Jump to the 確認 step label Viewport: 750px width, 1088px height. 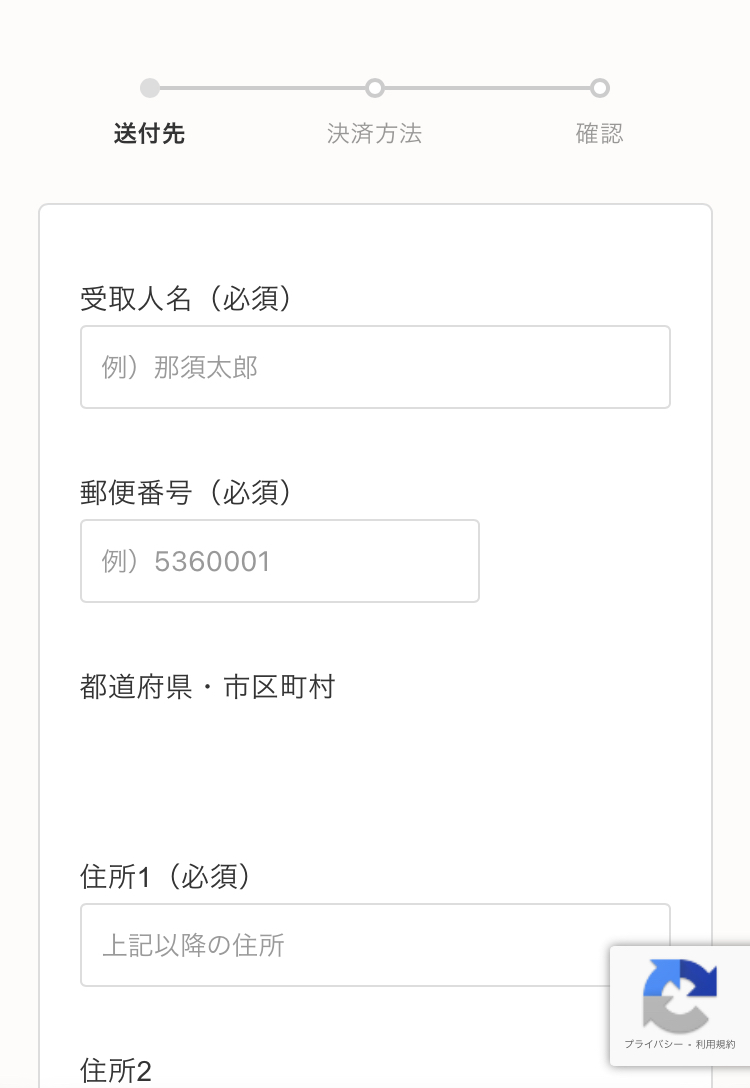point(600,134)
